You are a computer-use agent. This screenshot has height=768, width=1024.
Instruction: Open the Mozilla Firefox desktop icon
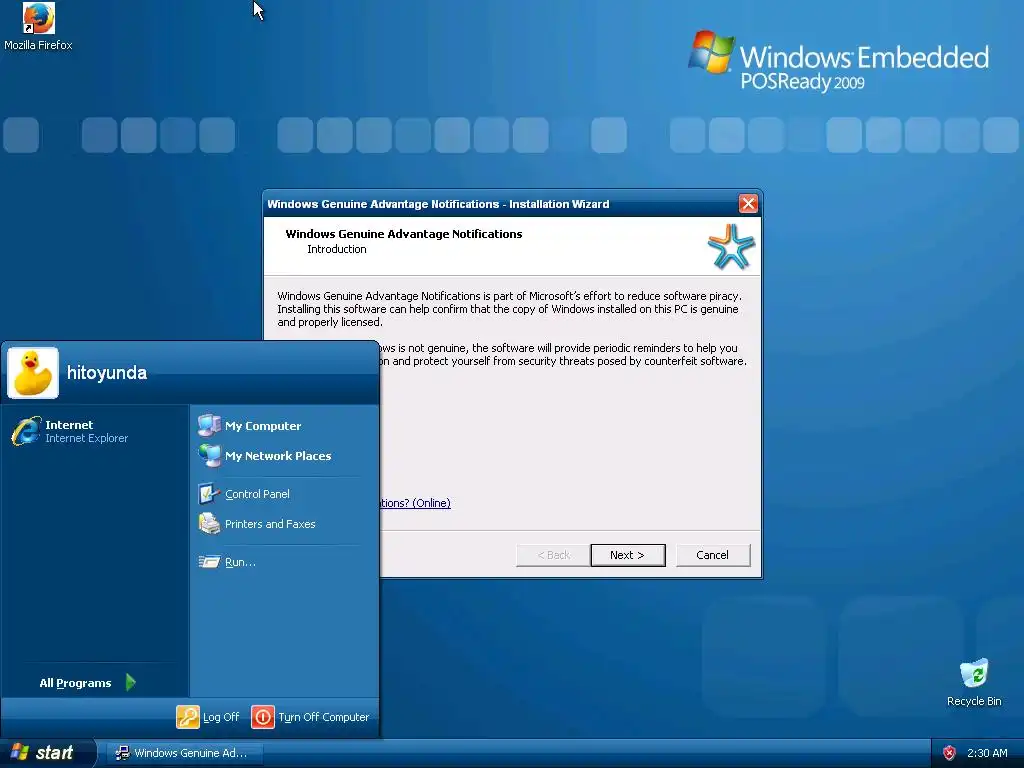tap(38, 26)
